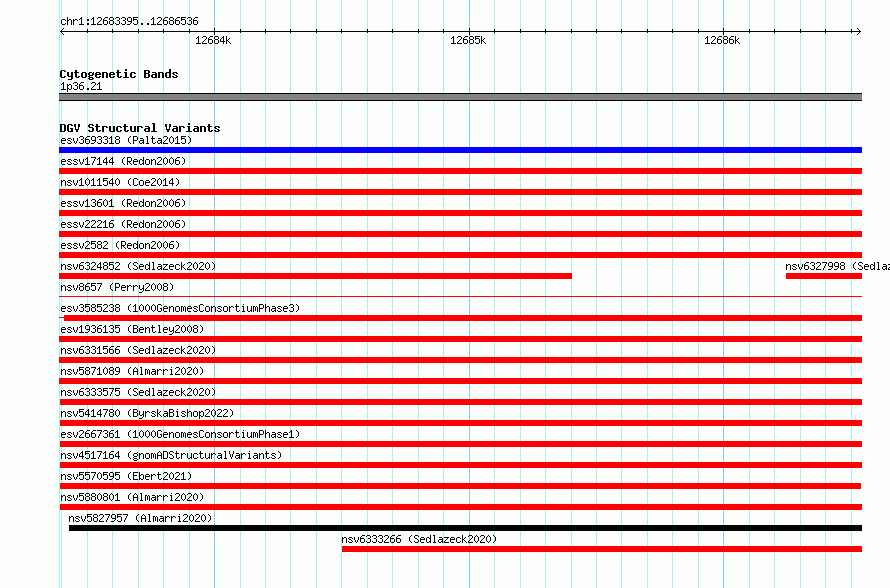Image resolution: width=890 pixels, height=588 pixels.
Task: Click the chr1:12683395..12686536 region label
Action: click(x=129, y=21)
